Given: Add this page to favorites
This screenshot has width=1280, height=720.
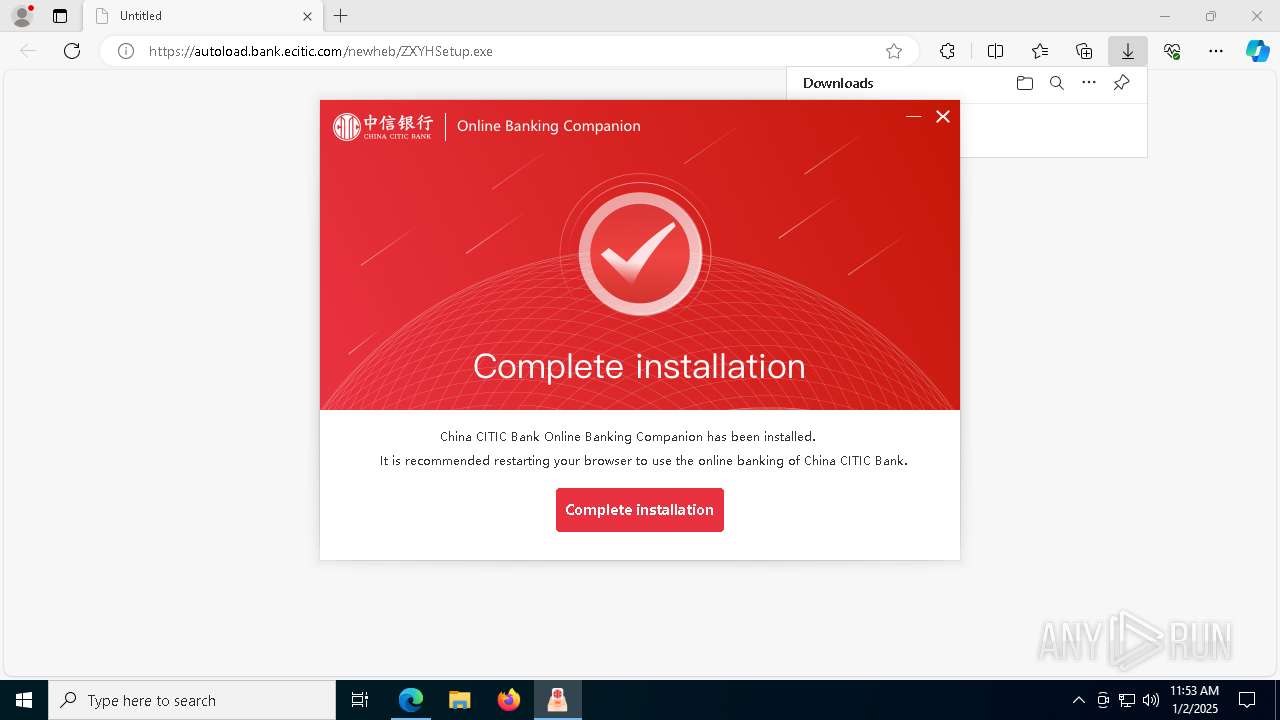Looking at the screenshot, I should [894, 51].
